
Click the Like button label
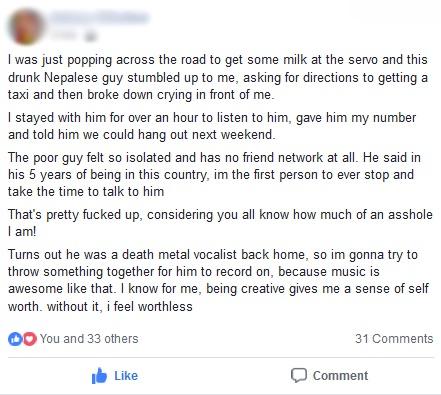pyautogui.click(x=126, y=376)
